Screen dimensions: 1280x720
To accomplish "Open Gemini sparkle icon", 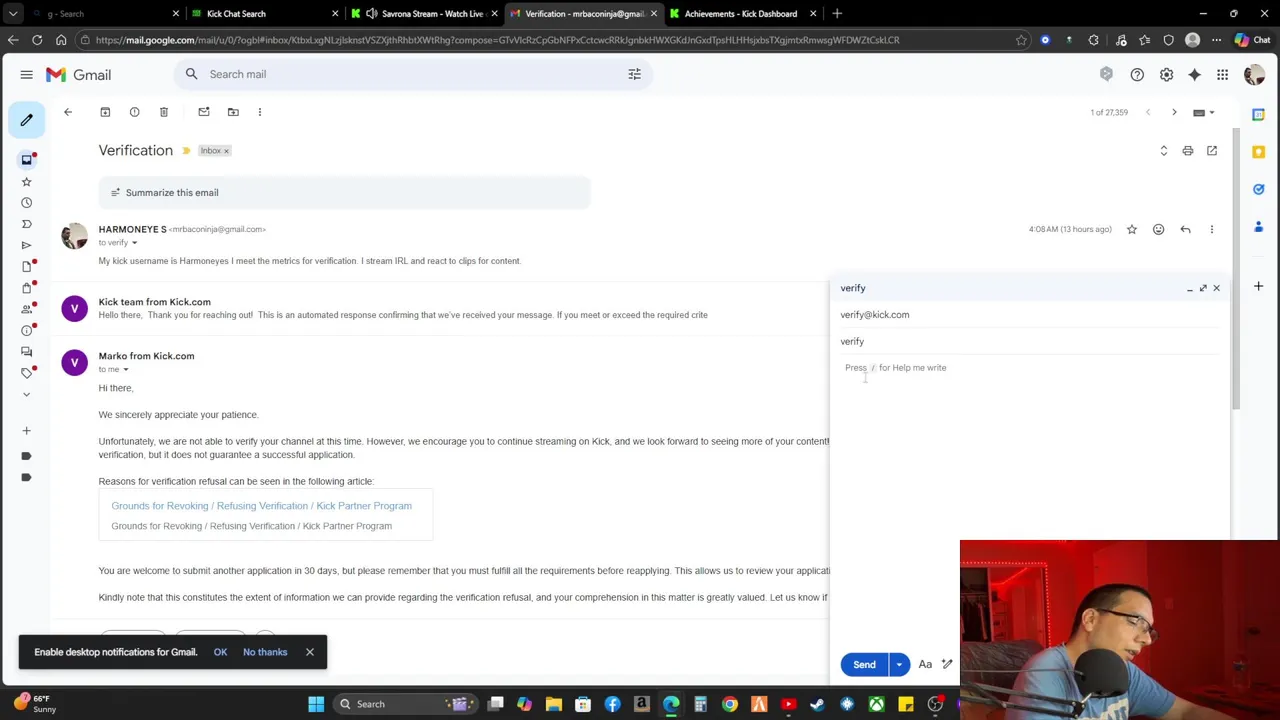I will click(x=1194, y=75).
